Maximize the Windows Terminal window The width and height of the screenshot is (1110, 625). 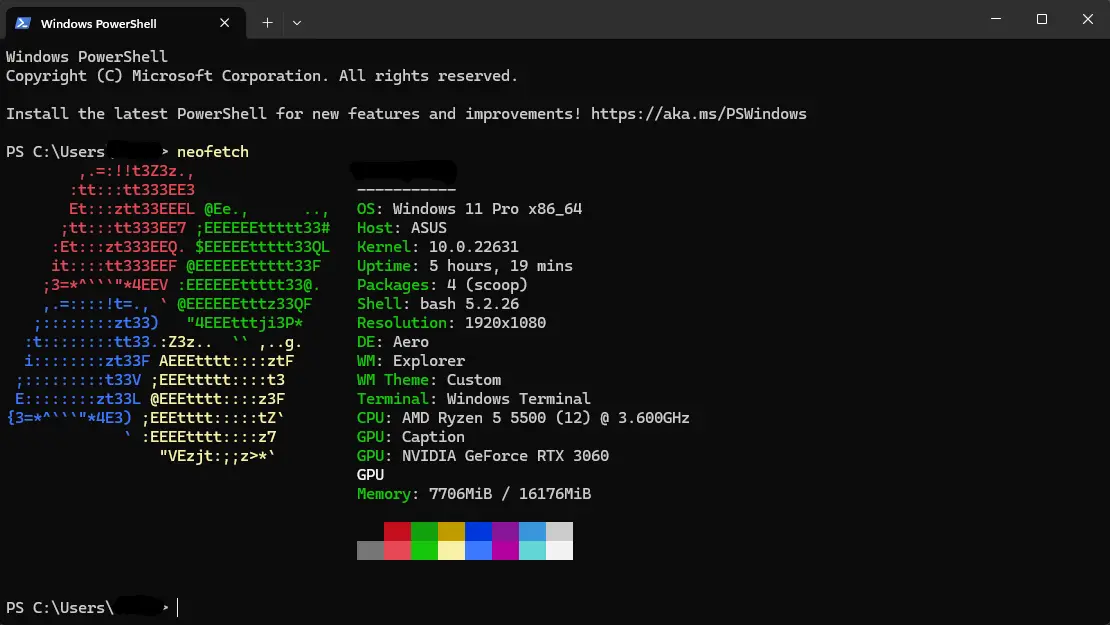pos(1041,19)
